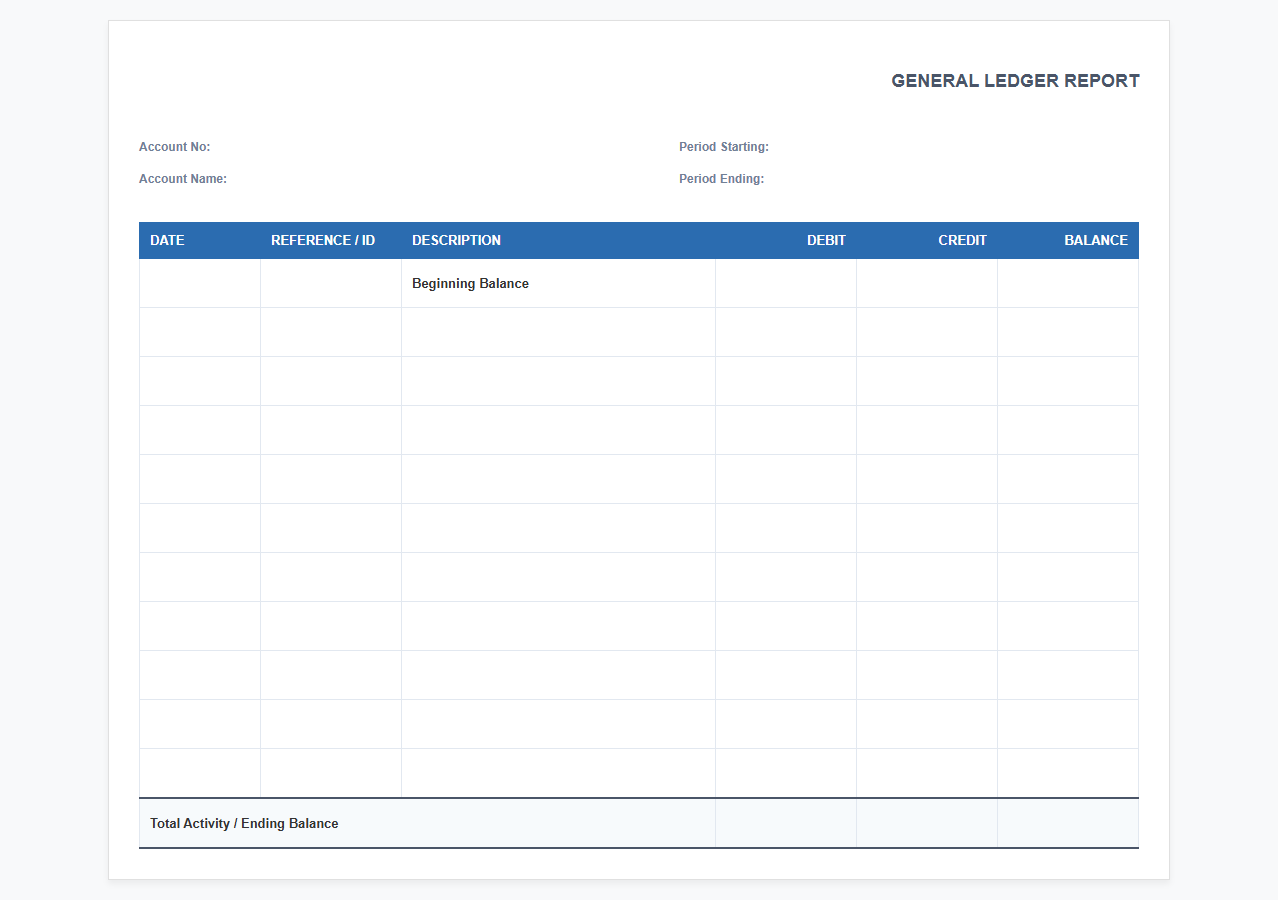
Task: Click the BALANCE column header
Action: click(1068, 240)
